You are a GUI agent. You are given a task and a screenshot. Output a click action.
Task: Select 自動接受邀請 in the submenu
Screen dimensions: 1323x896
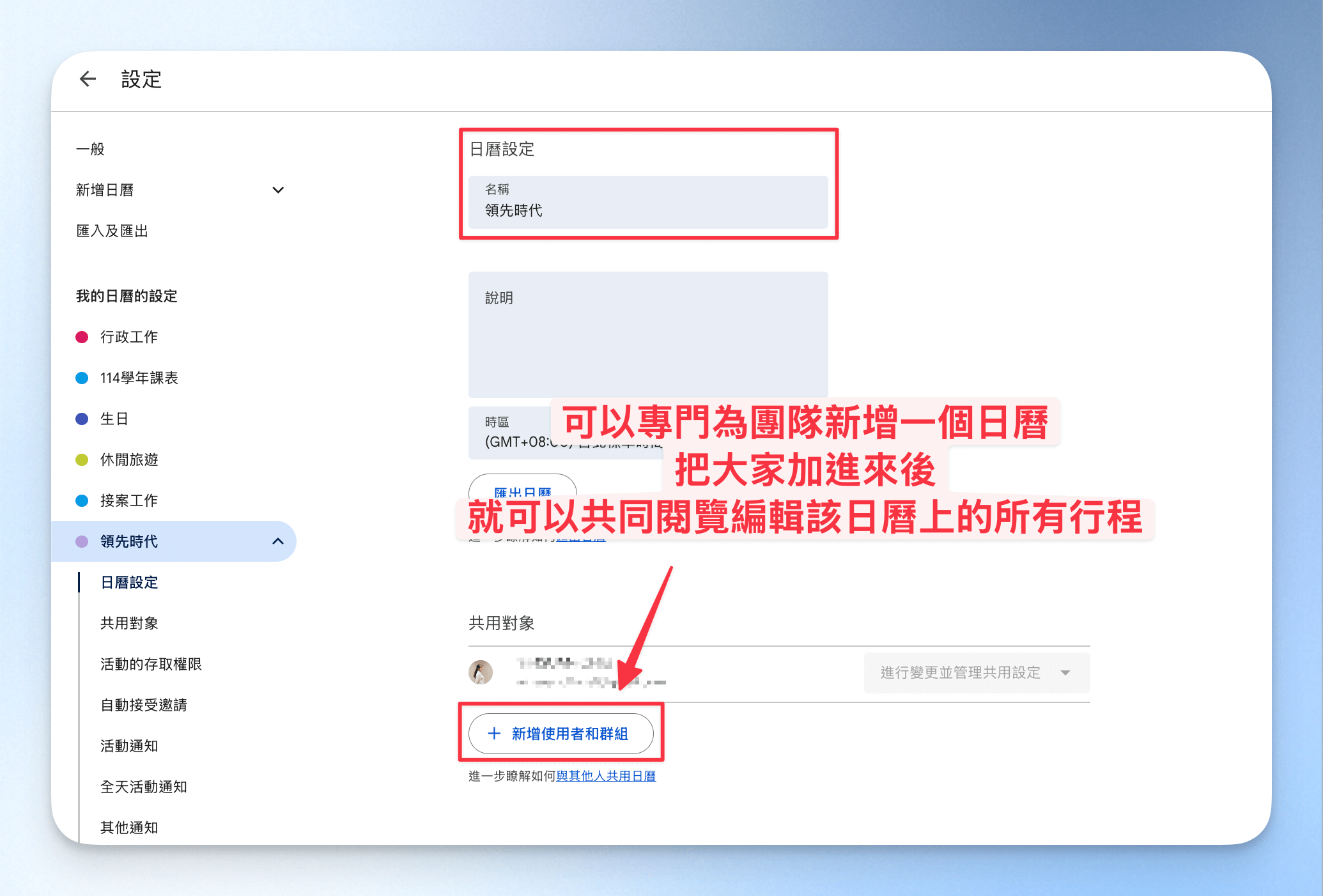coord(144,705)
